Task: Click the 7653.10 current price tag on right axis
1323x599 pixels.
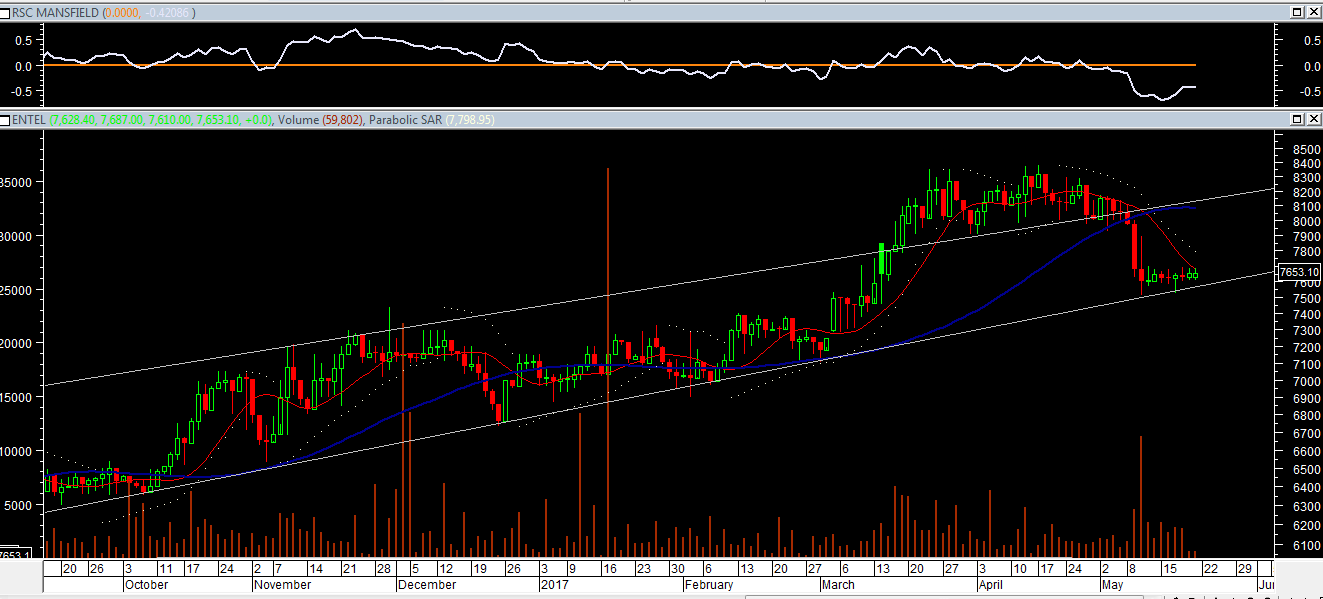Action: (1297, 272)
